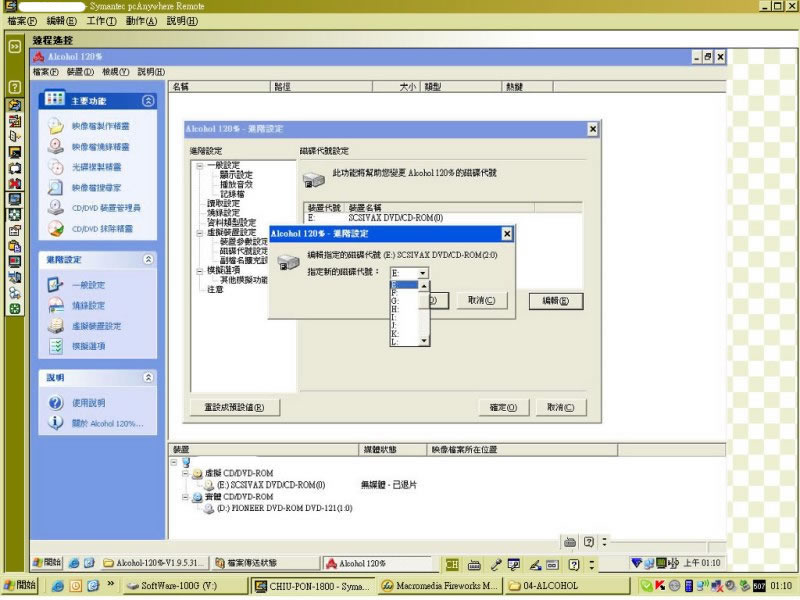Click the pcAnywhere >> expand icon
Image resolution: width=800 pixels, height=600 pixels.
point(15,46)
